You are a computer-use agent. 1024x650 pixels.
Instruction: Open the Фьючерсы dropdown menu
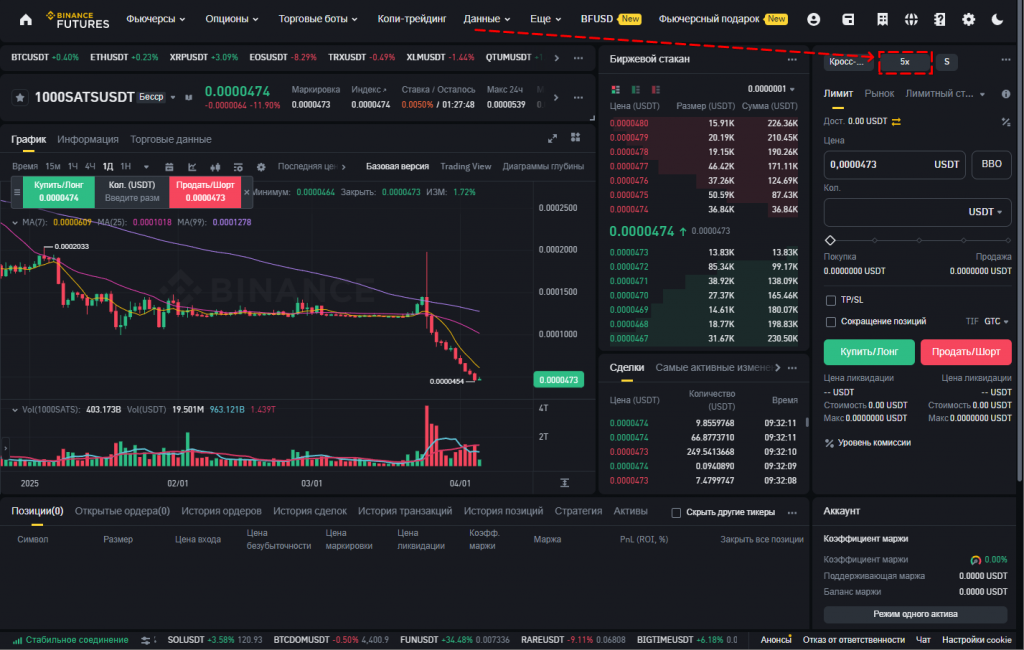[x=155, y=19]
